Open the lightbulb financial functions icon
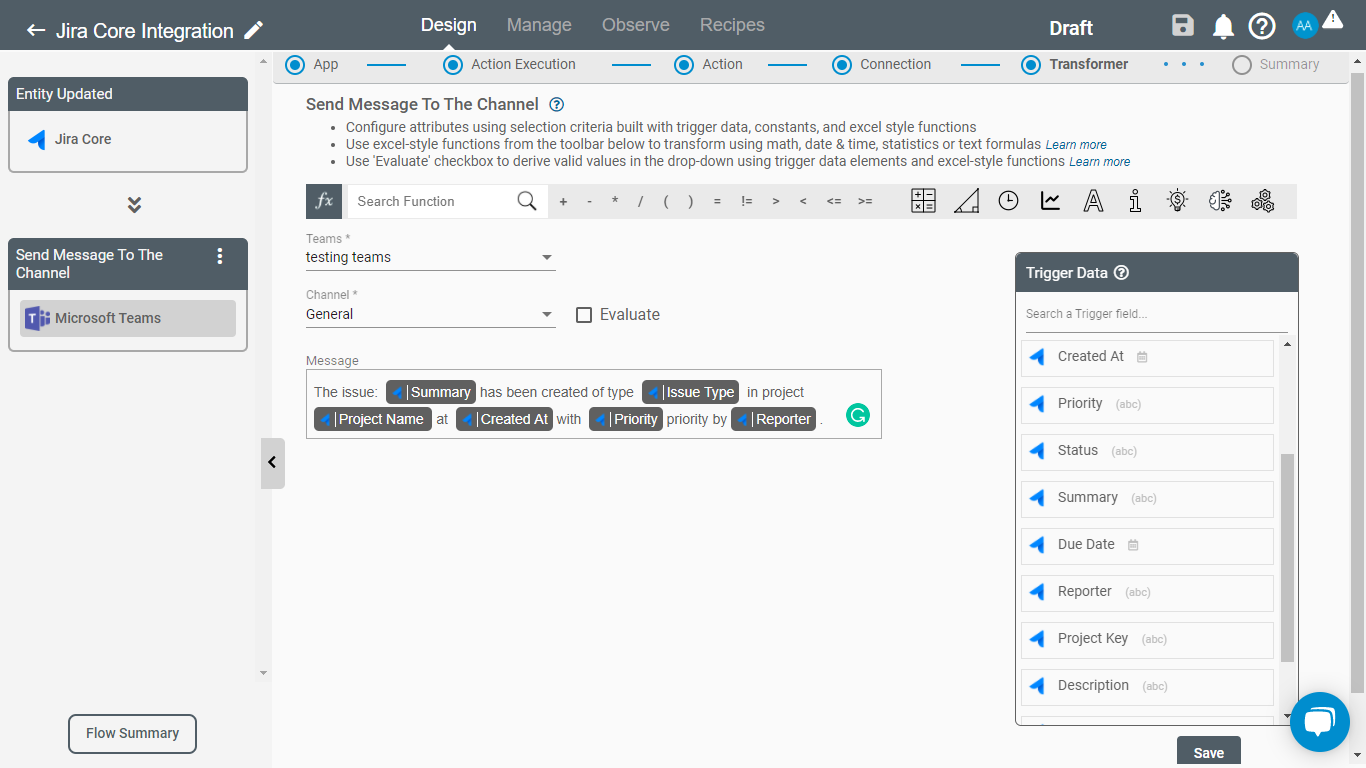Viewport: 1366px width, 768px height. pyautogui.click(x=1177, y=201)
